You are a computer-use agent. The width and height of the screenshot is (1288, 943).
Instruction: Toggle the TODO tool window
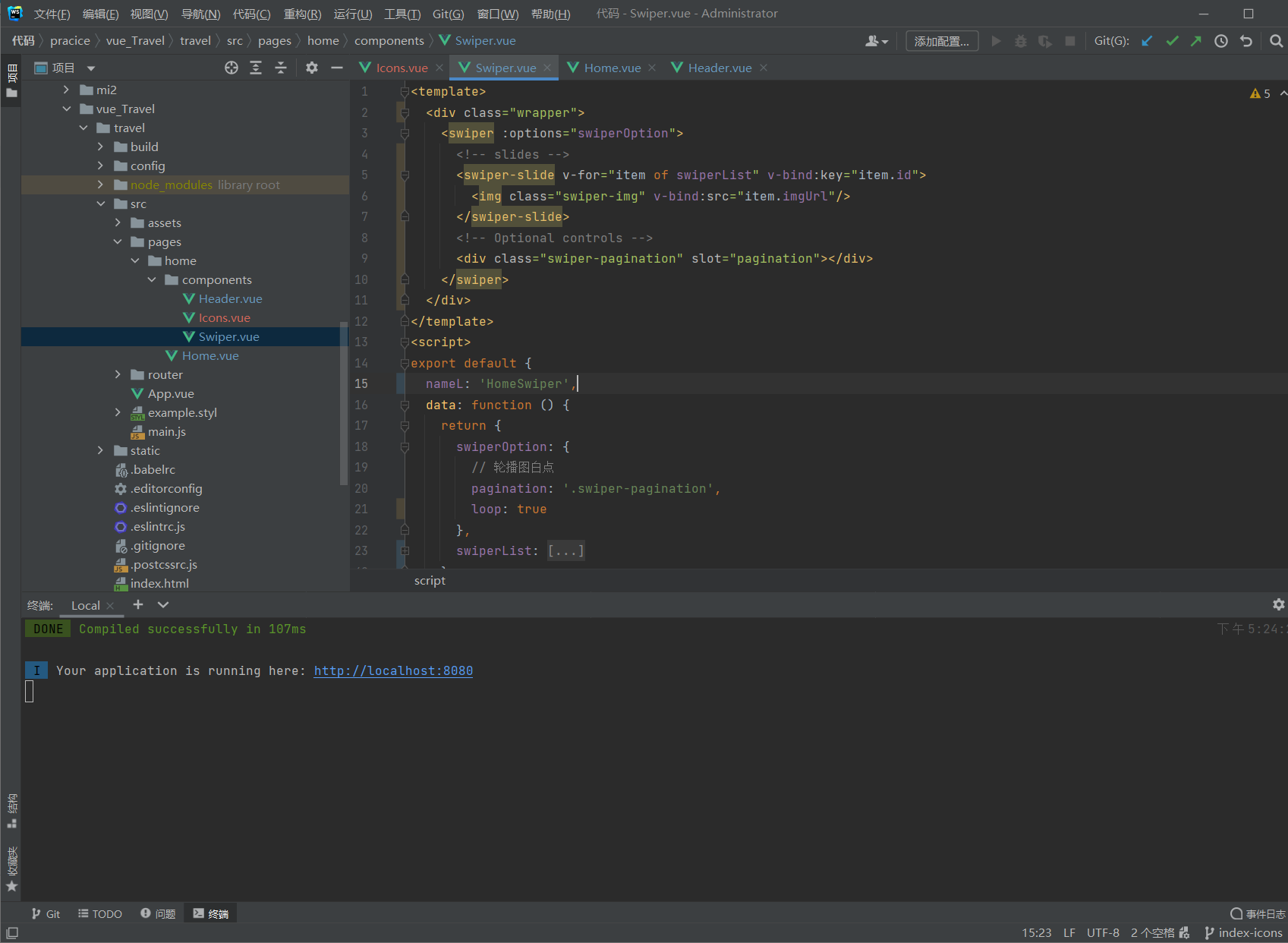coord(100,913)
